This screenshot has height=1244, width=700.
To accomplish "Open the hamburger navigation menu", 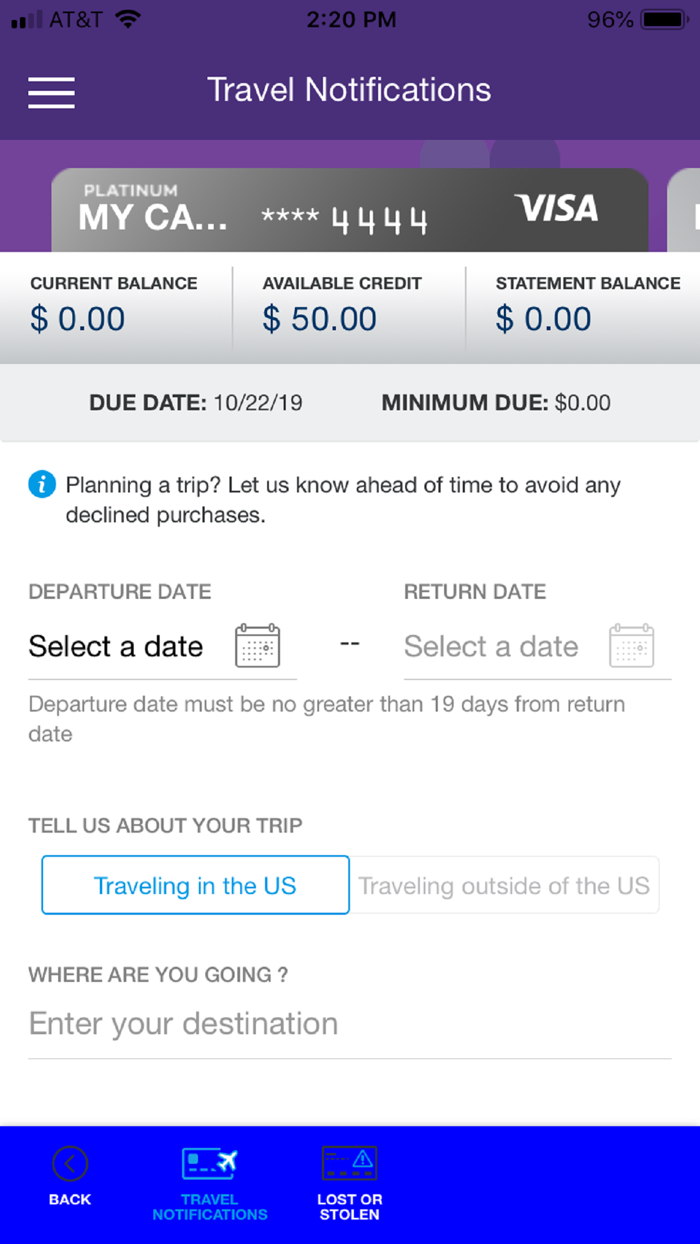I will pos(50,92).
